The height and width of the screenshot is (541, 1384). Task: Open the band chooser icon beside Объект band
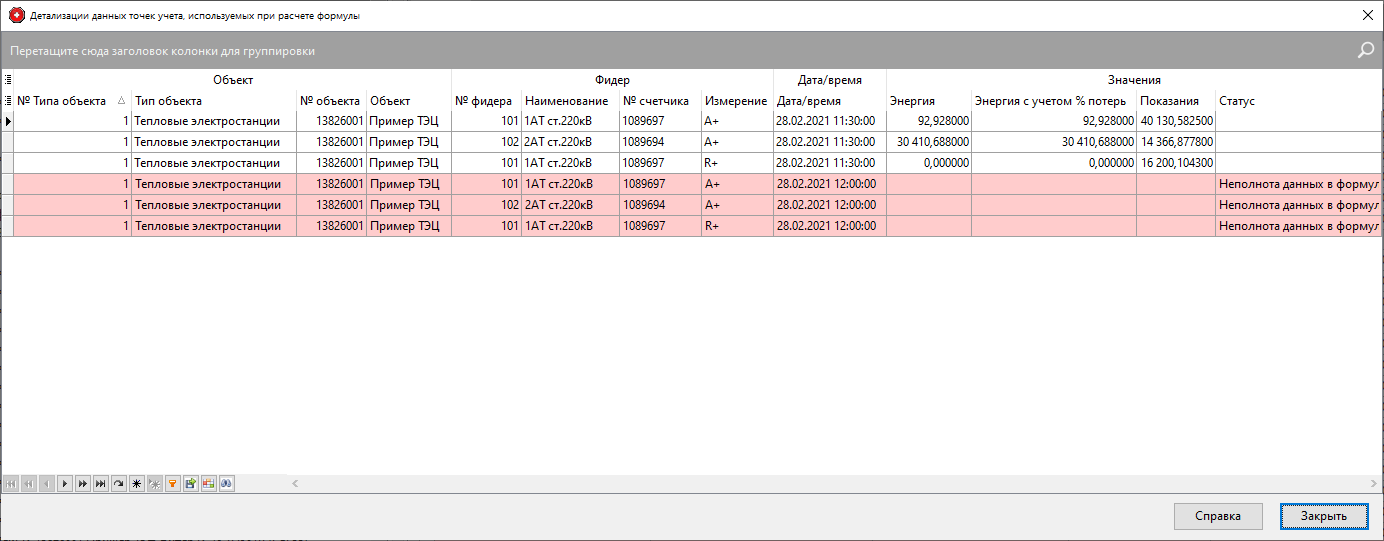(8, 80)
